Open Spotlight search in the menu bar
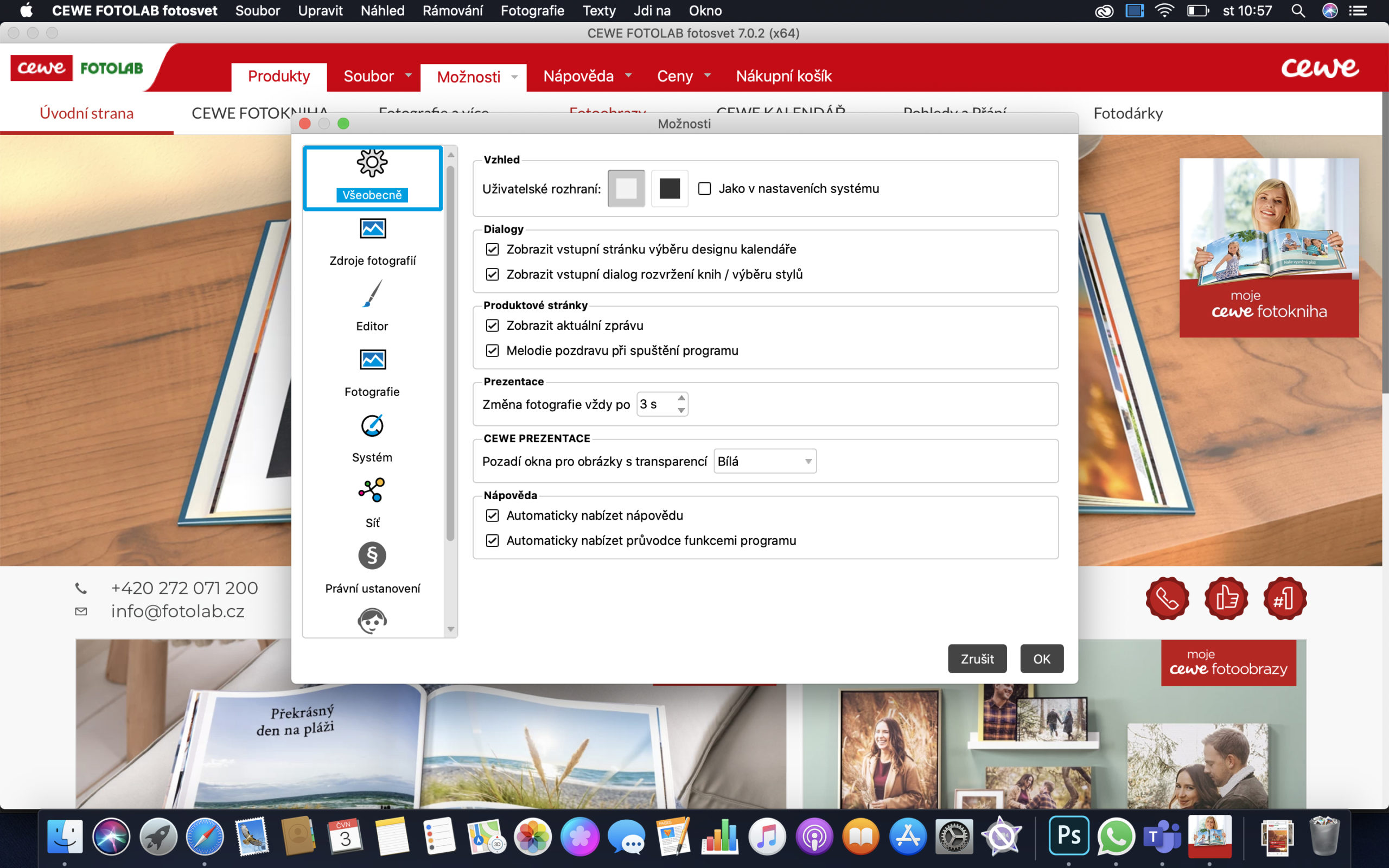This screenshot has height=868, width=1389. tap(1298, 10)
